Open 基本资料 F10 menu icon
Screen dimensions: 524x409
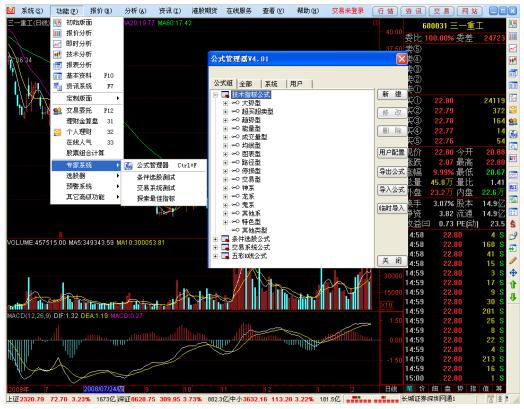[x=57, y=76]
